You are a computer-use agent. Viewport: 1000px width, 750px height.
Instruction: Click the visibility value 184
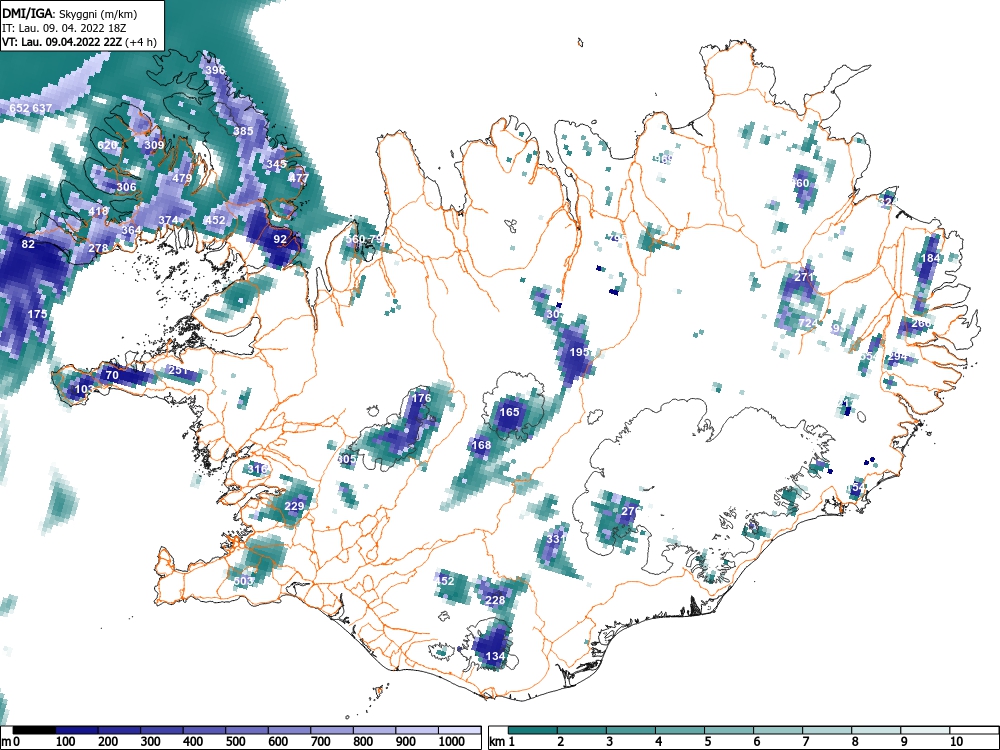point(930,258)
